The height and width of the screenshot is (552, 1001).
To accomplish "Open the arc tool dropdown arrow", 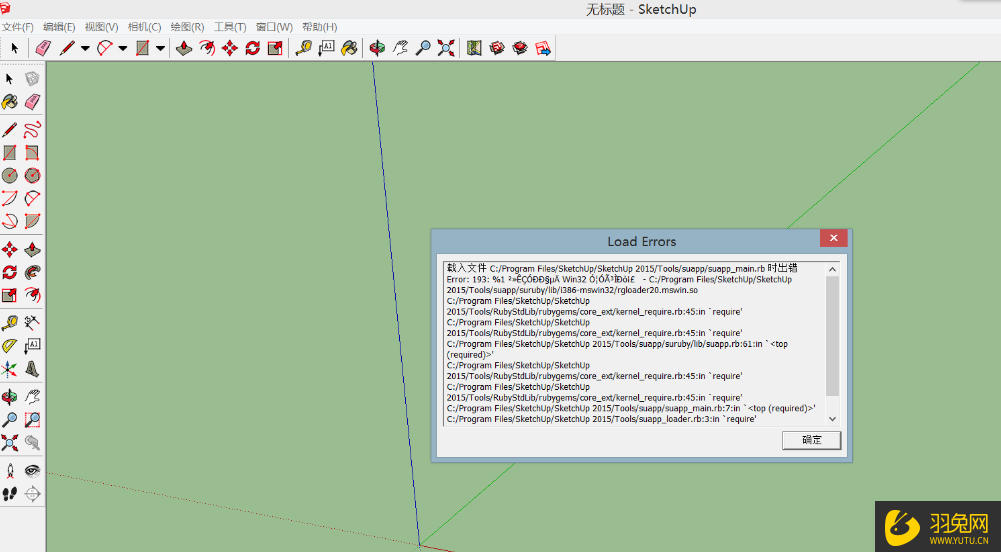I will (122, 48).
